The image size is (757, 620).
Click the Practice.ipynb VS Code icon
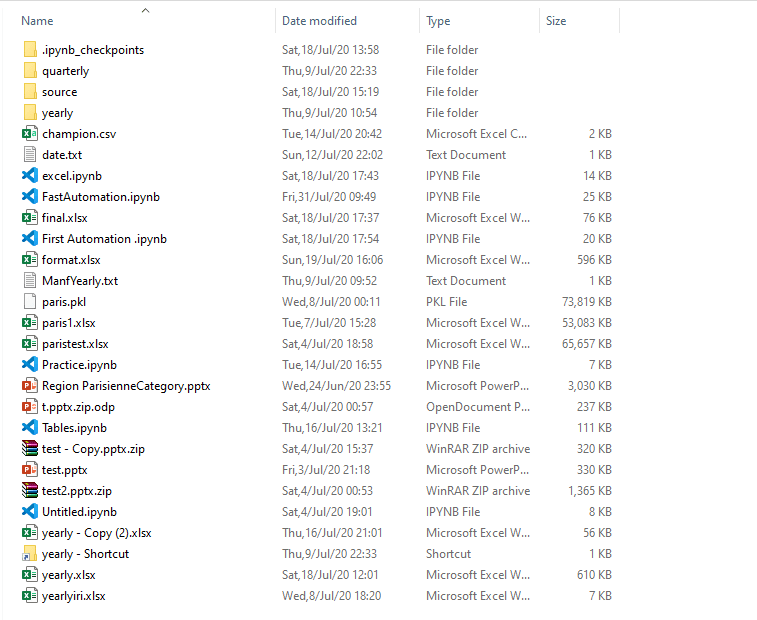tap(30, 365)
